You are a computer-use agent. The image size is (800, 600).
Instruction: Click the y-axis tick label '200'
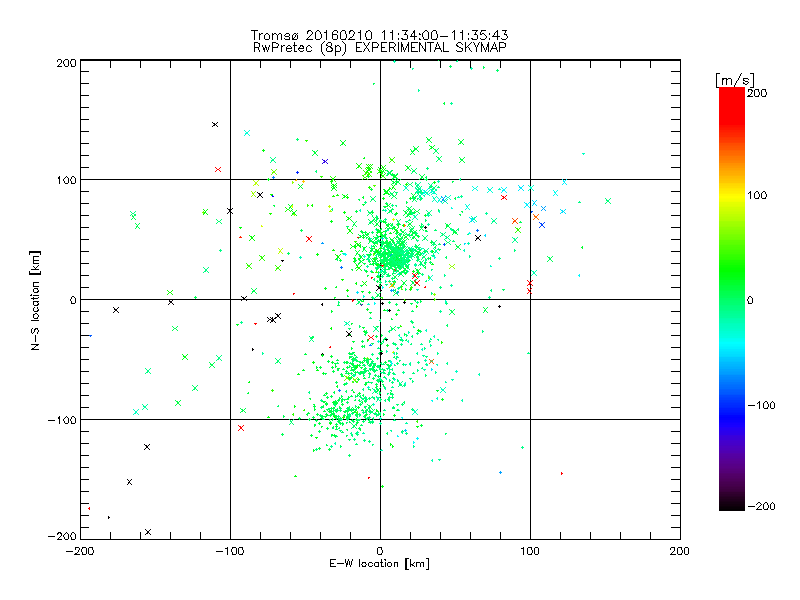tap(66, 63)
